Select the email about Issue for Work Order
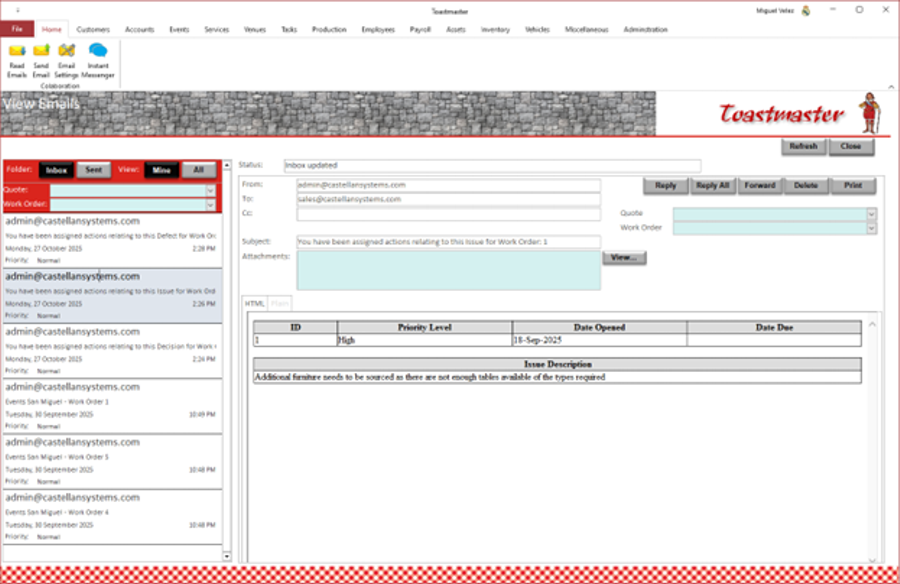The width and height of the screenshot is (900, 584). click(x=112, y=296)
